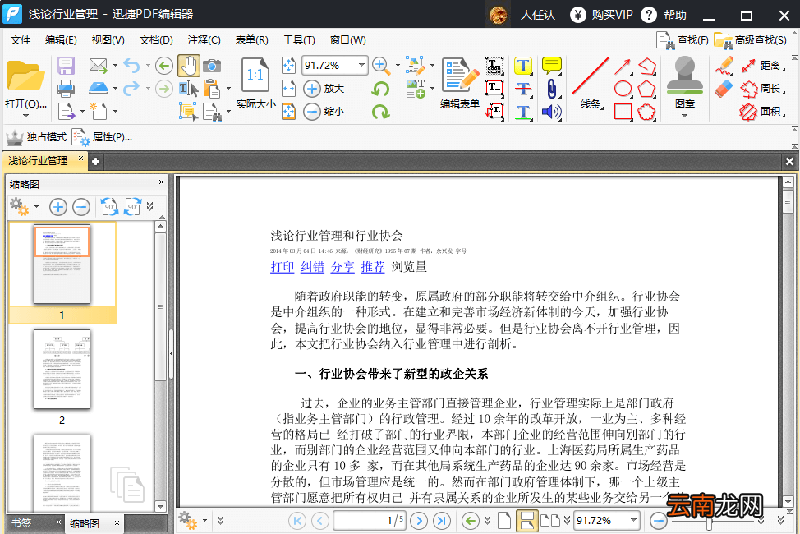Select the rectangle shape tool
Image resolution: width=800 pixels, height=534 pixels.
pos(622,111)
